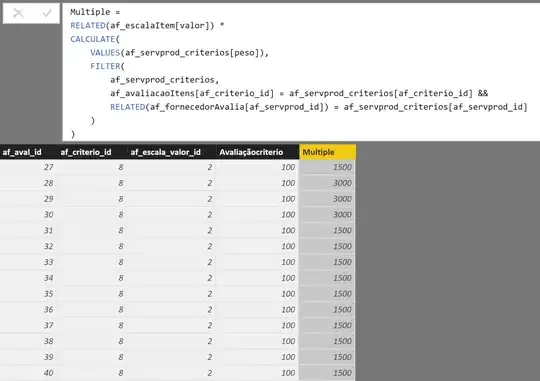Select Multiple value 1500 in row 35
Viewport: 540px width, 381px height.
[x=328, y=294]
